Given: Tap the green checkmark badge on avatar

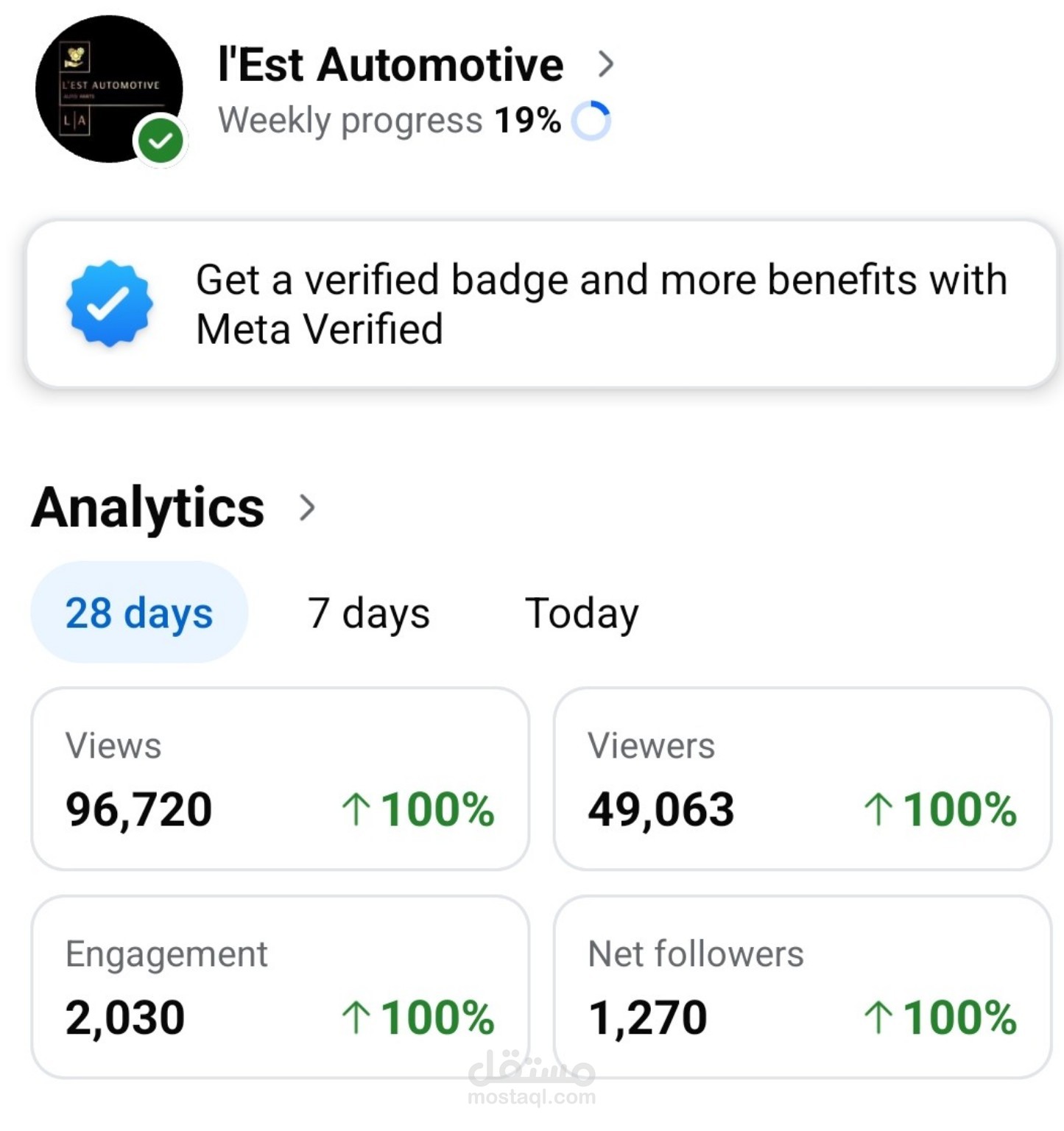Looking at the screenshot, I should [161, 141].
